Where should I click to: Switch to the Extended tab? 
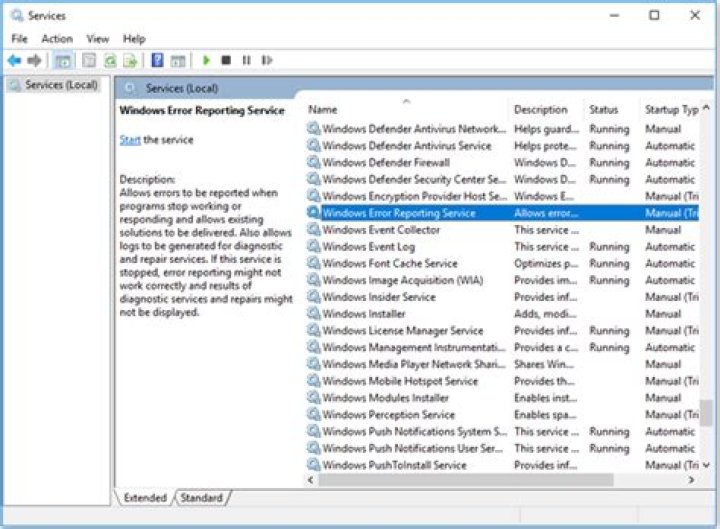coord(145,497)
